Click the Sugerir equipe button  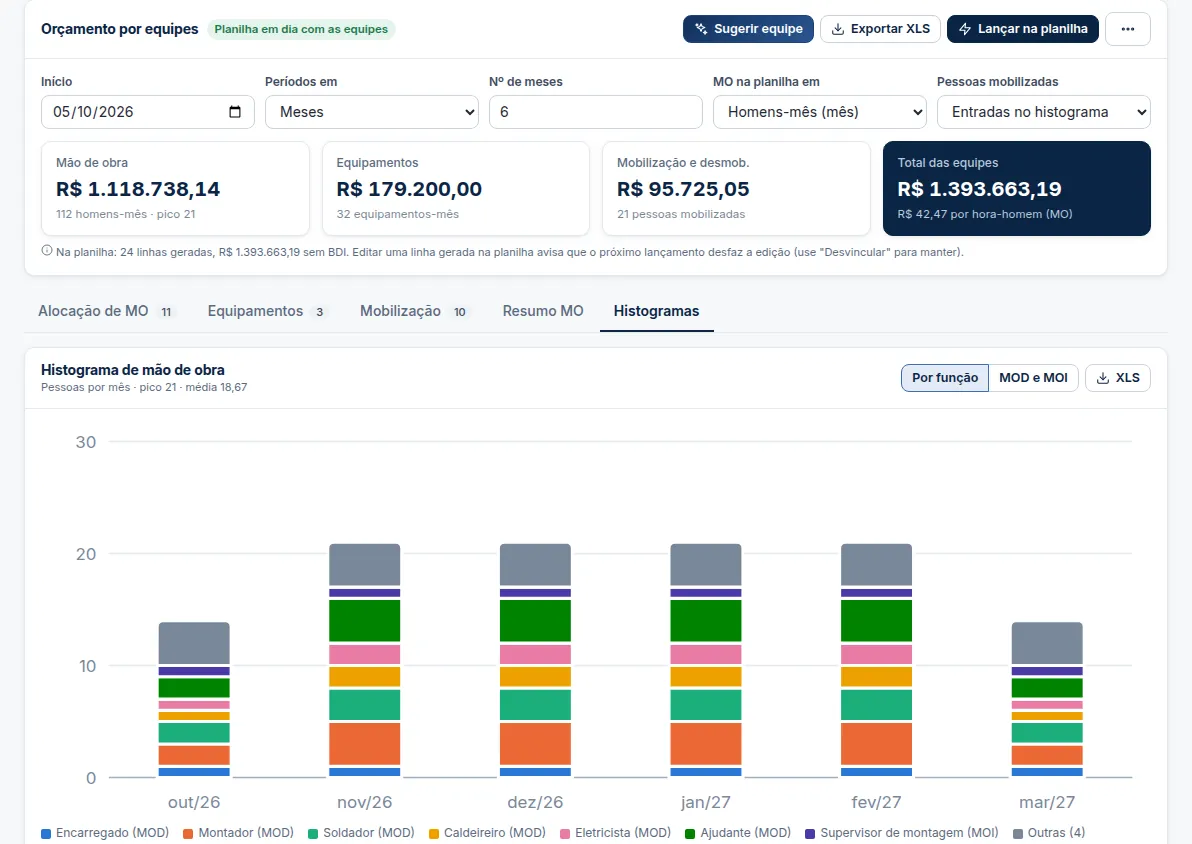[x=748, y=29]
